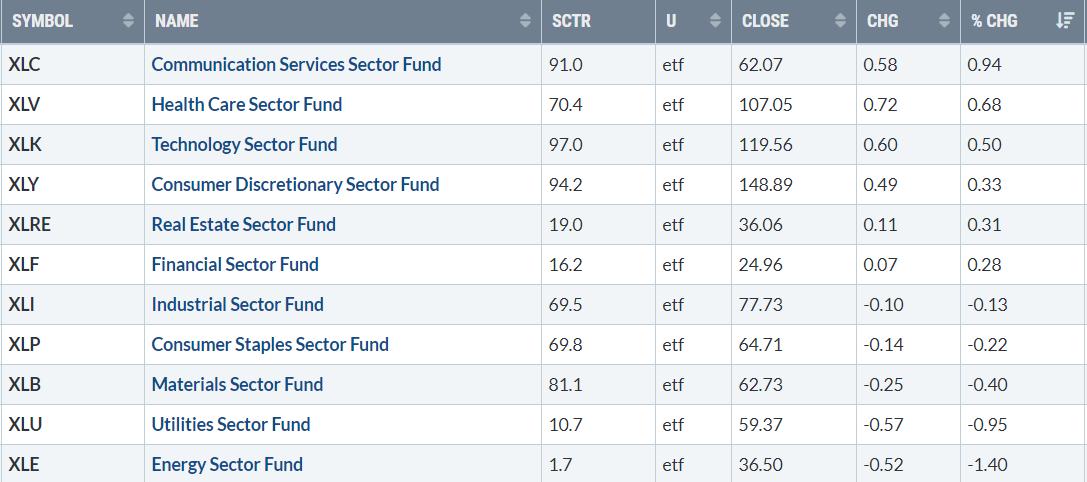1087x482 pixels.
Task: Click CHG column sort arrows icon
Action: (x=944, y=21)
